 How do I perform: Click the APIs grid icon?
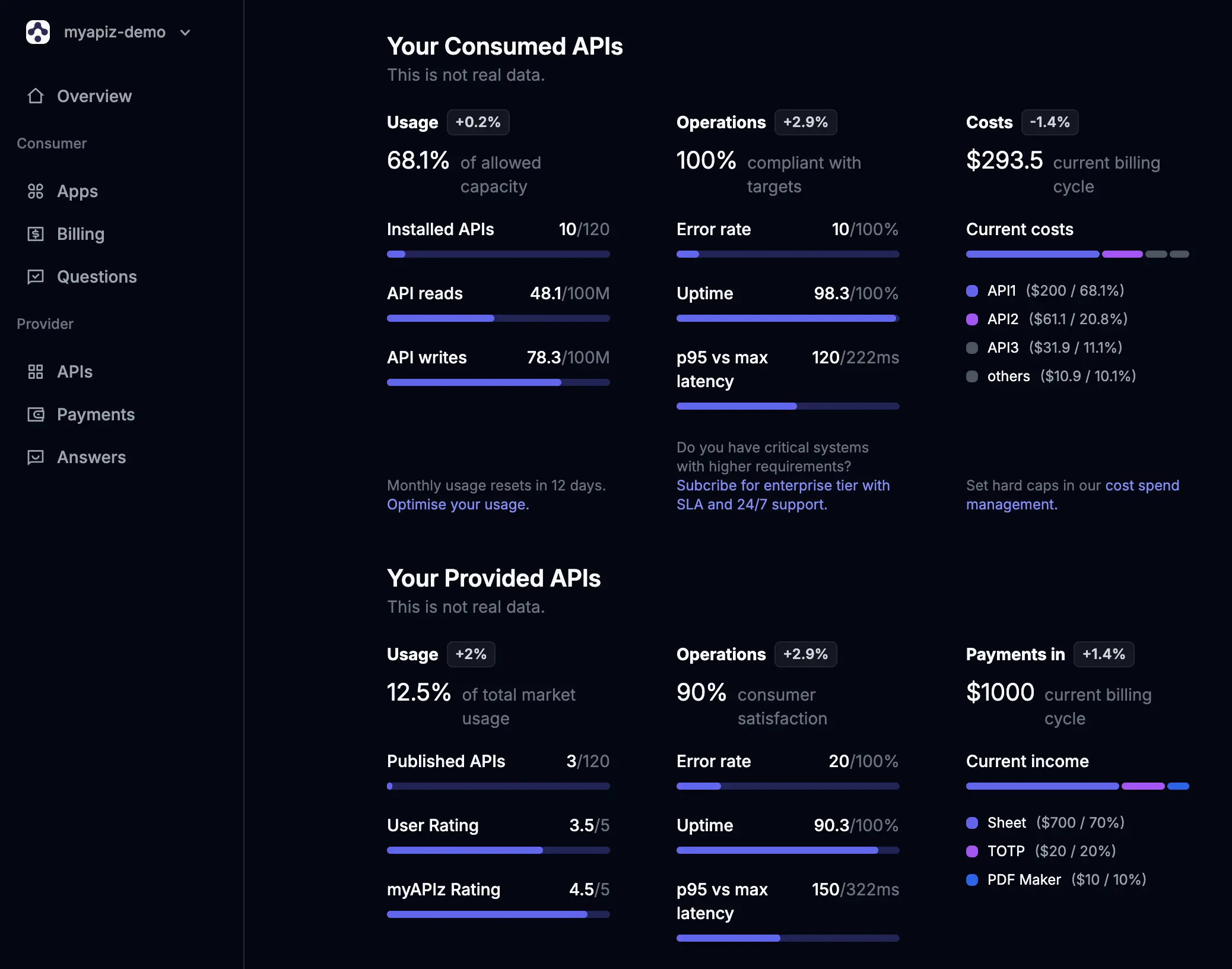pyautogui.click(x=36, y=372)
